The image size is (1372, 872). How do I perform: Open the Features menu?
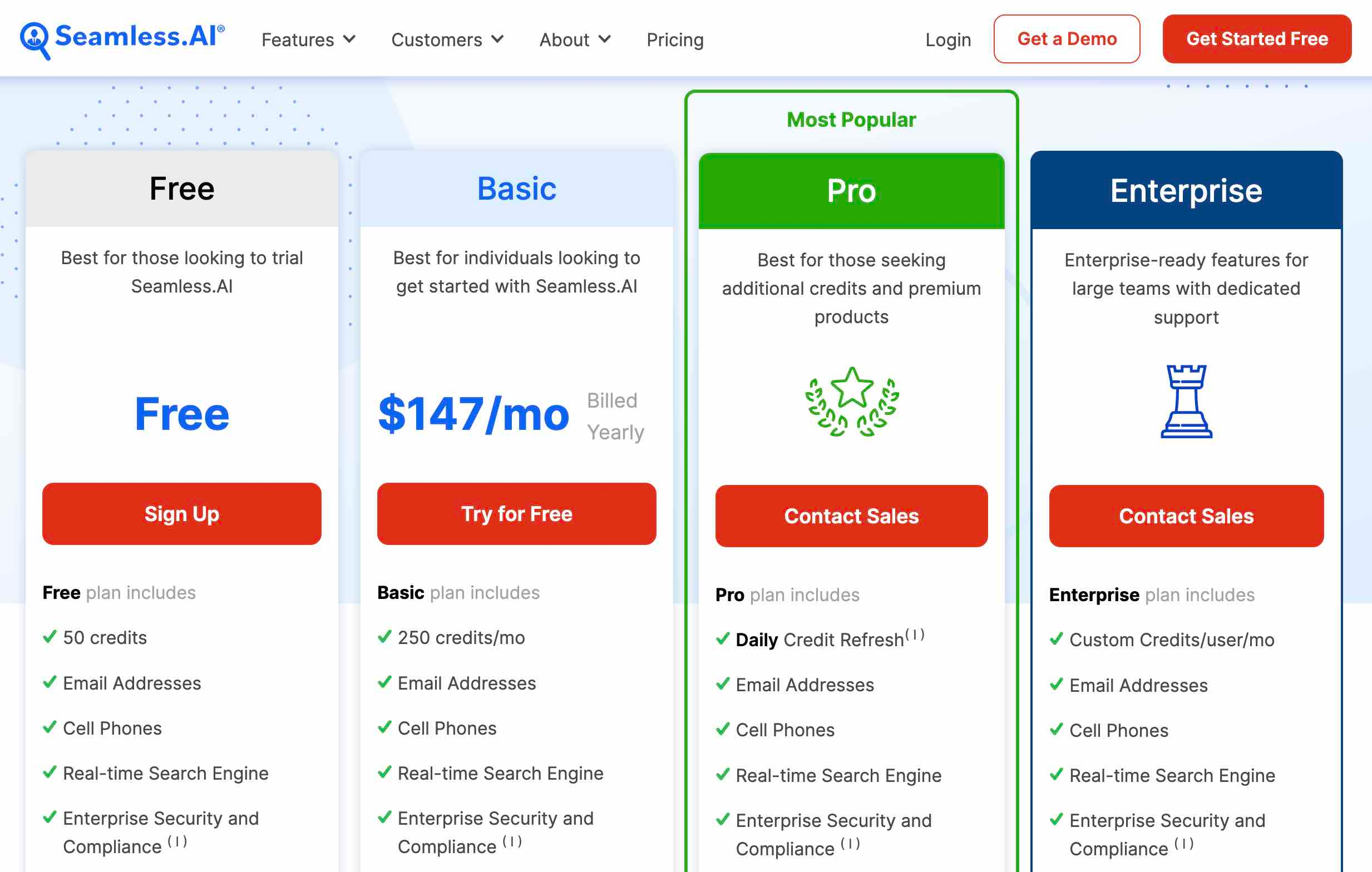click(x=308, y=39)
